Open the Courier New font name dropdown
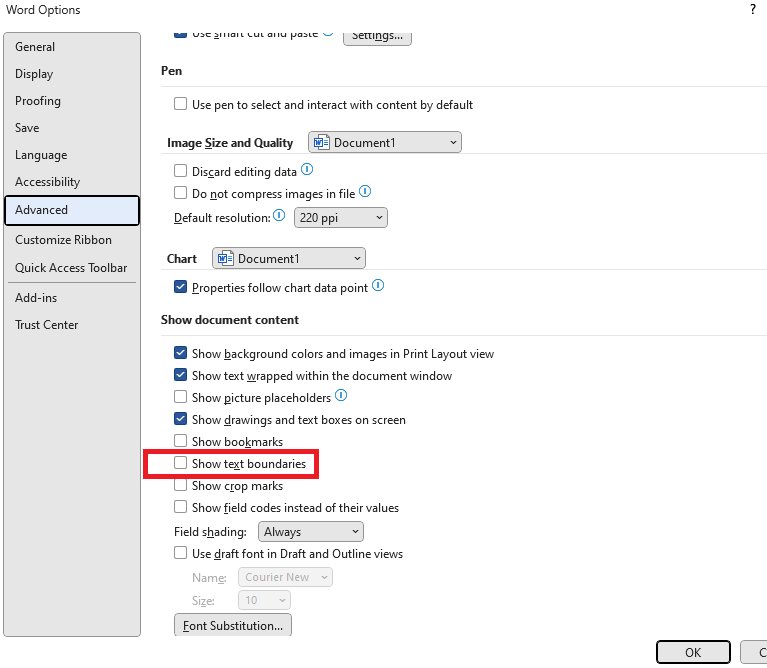This screenshot has width=767, height=668. (x=285, y=577)
